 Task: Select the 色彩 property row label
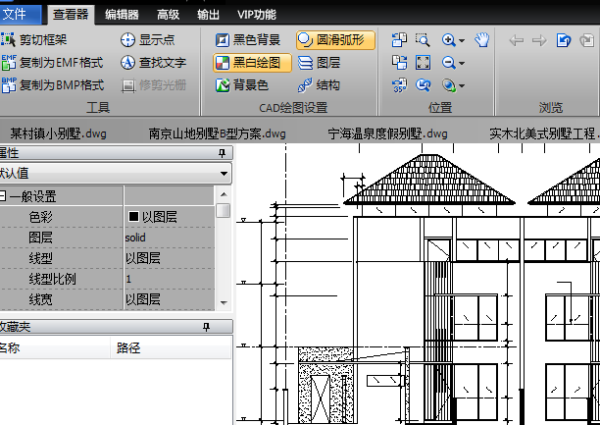tap(41, 217)
